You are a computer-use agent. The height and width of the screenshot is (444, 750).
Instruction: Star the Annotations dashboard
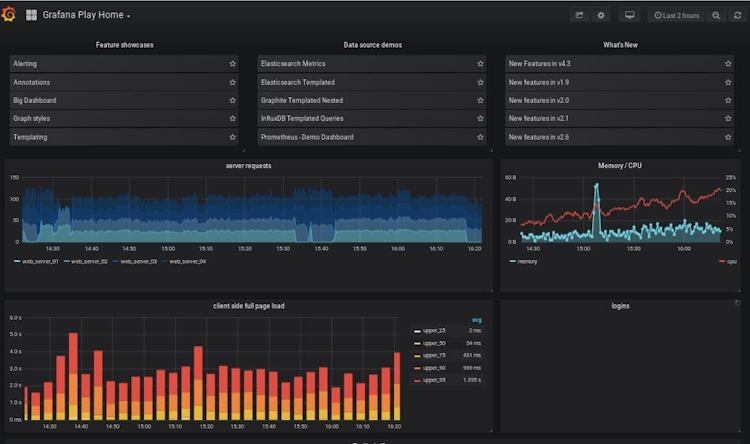click(232, 82)
